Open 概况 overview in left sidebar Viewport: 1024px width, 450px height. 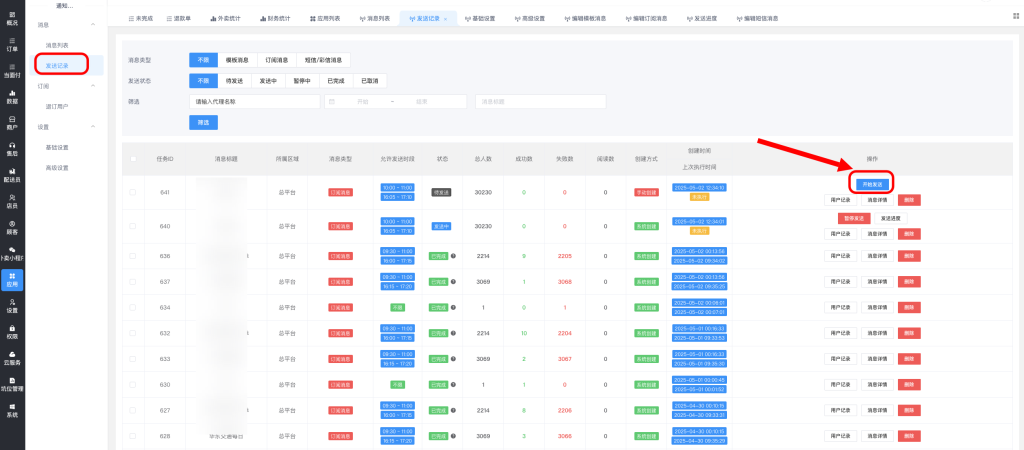tap(12, 14)
